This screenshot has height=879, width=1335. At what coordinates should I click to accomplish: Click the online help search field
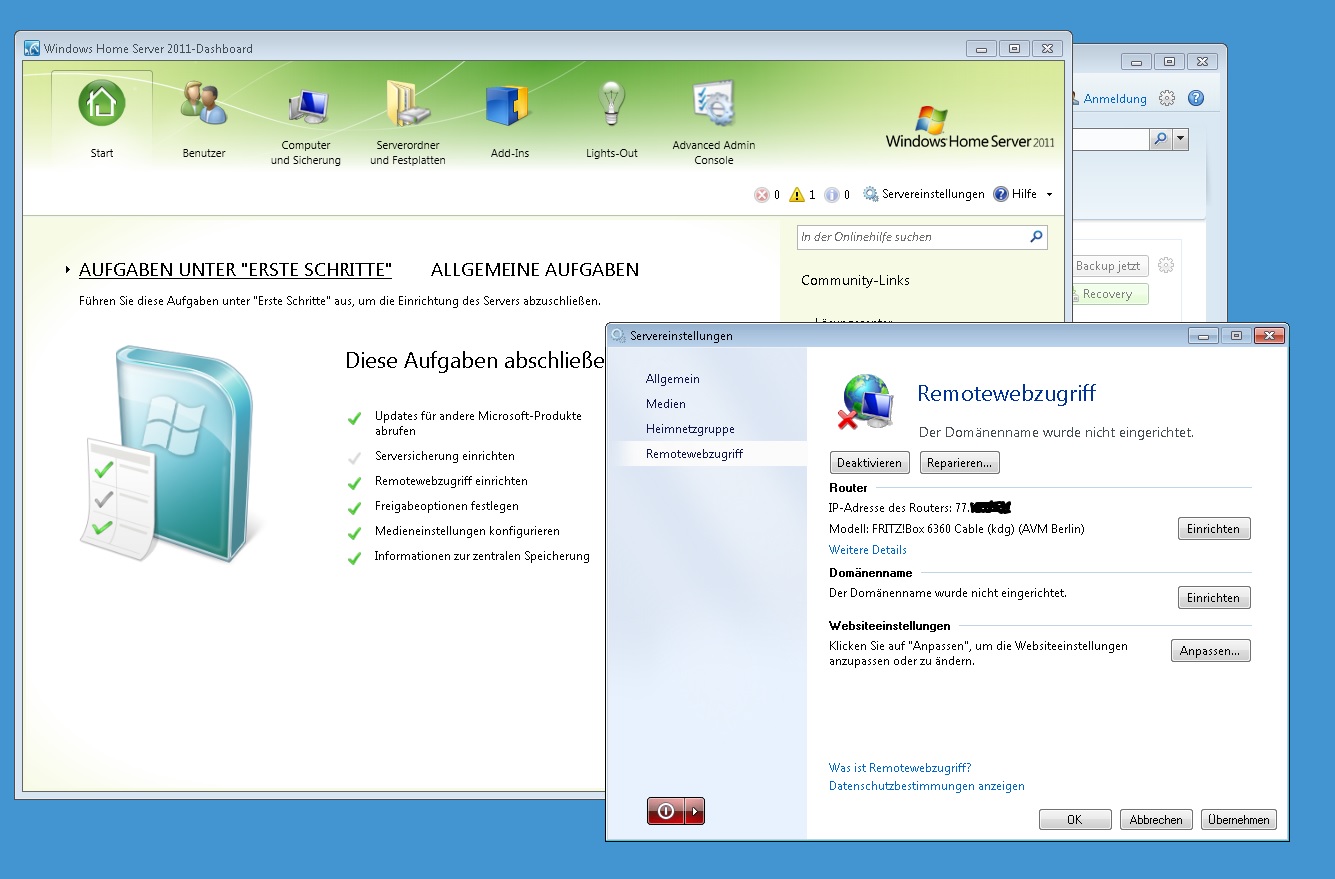click(912, 237)
